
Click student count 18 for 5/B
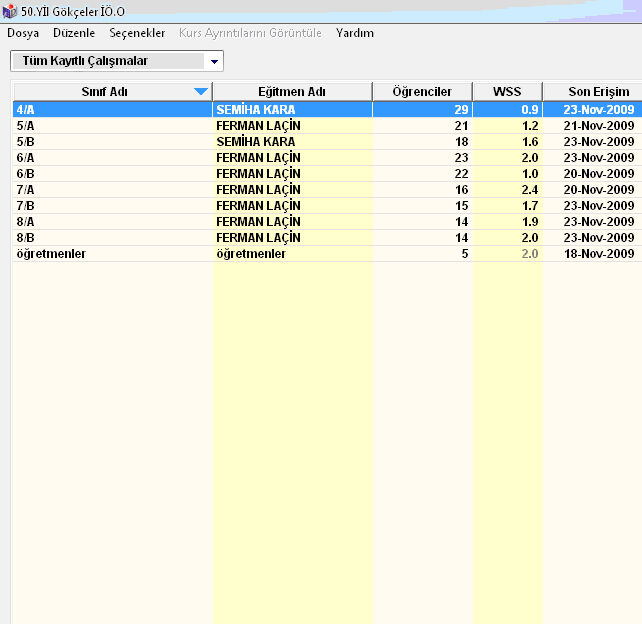point(461,142)
